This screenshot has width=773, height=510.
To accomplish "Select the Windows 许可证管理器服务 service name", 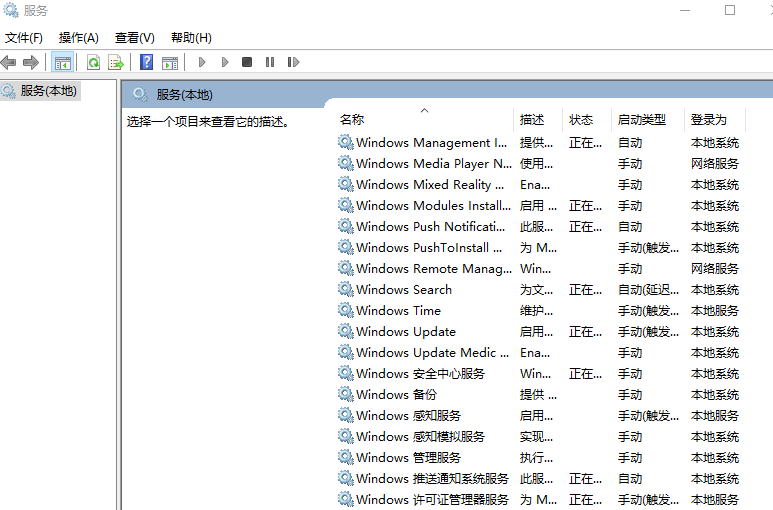I will pyautogui.click(x=432, y=500).
